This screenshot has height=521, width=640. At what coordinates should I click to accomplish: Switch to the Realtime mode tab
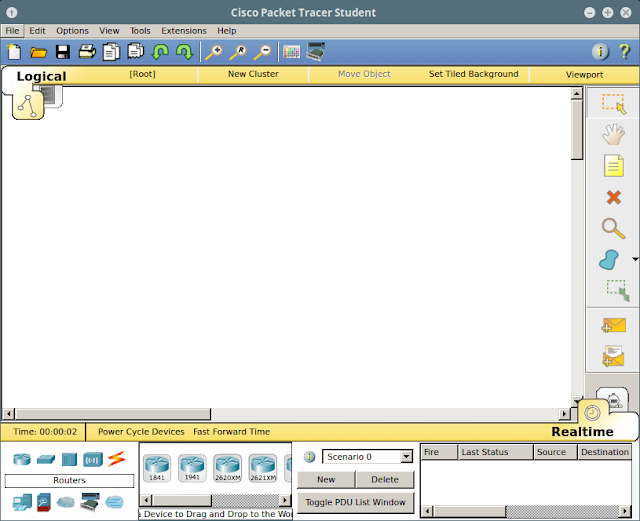tap(582, 432)
